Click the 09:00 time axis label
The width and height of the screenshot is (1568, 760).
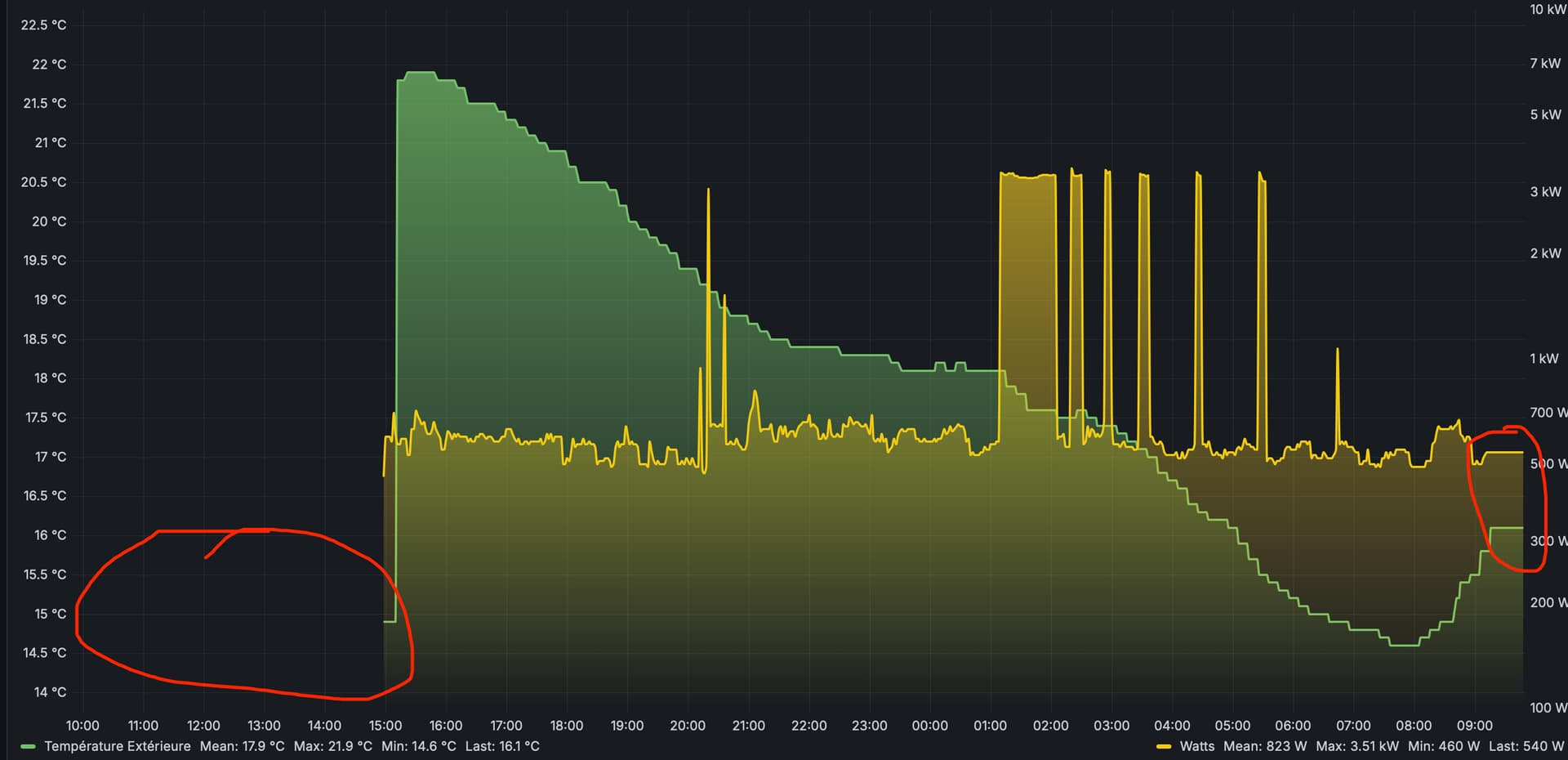[1474, 726]
